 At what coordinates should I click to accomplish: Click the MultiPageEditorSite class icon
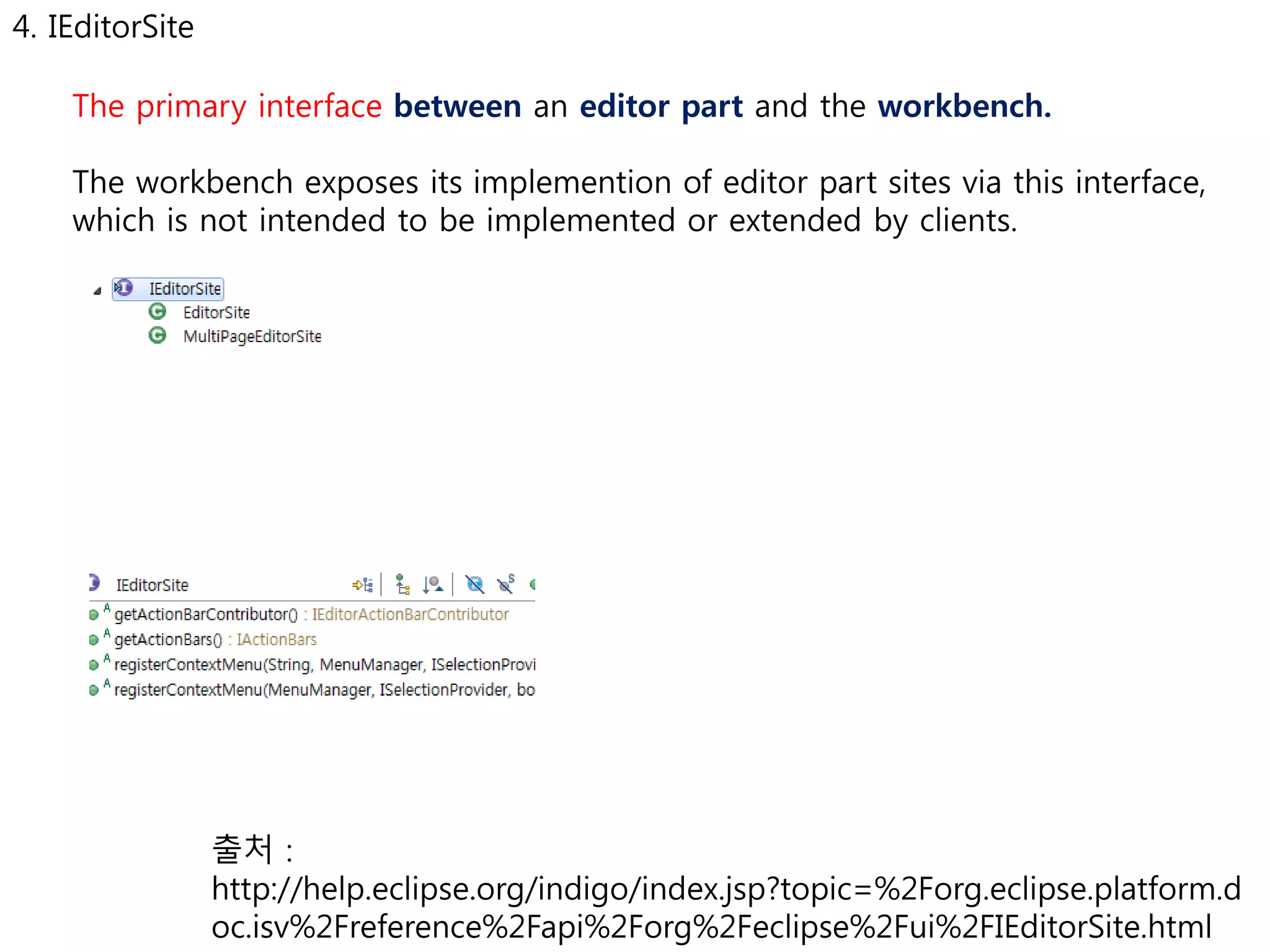click(158, 335)
